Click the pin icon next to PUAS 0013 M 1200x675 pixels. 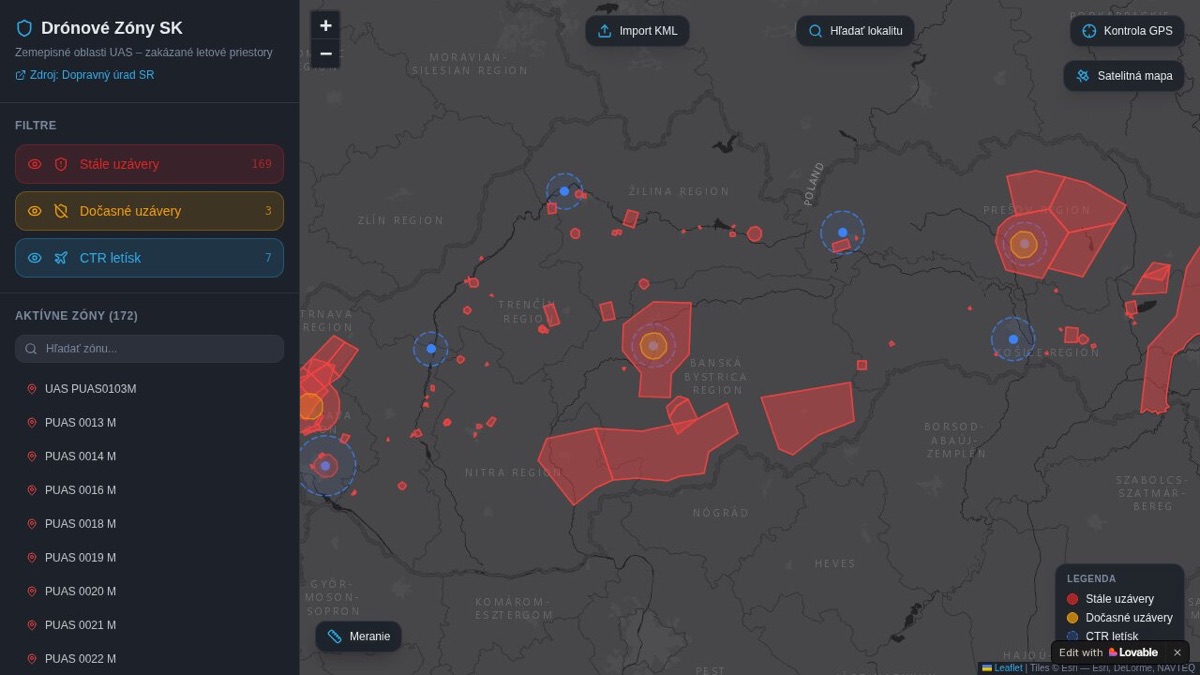pyautogui.click(x=32, y=423)
